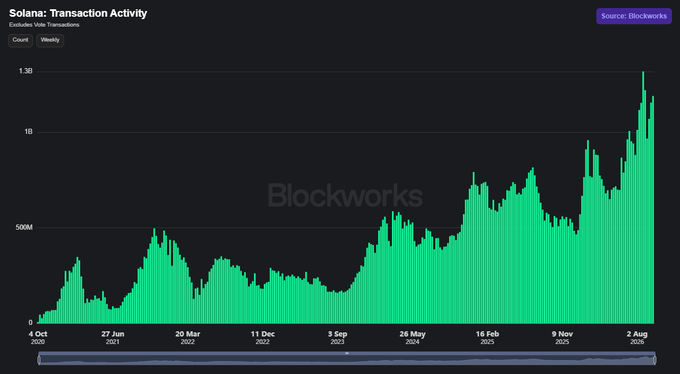Open the Weekly interval selector
Image resolution: width=680 pixels, height=374 pixels.
[50, 40]
